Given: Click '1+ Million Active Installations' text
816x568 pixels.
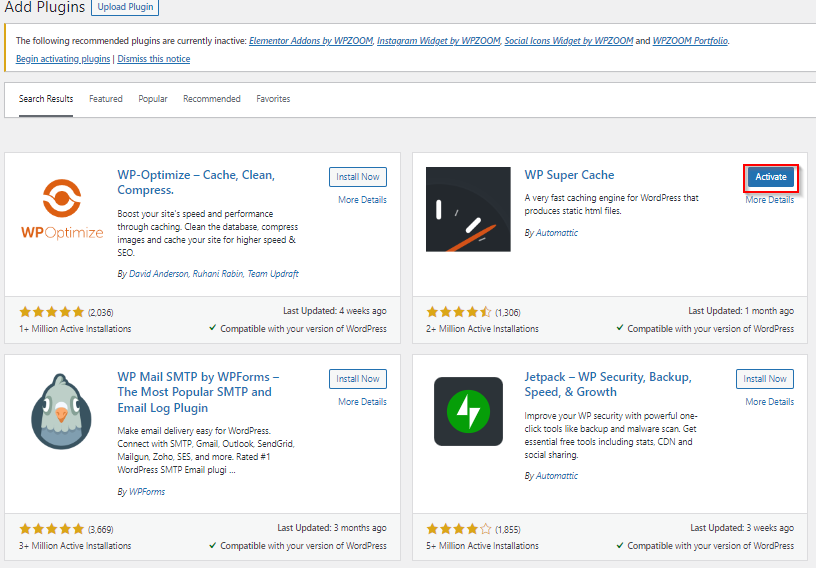Looking at the screenshot, I should (75, 329).
